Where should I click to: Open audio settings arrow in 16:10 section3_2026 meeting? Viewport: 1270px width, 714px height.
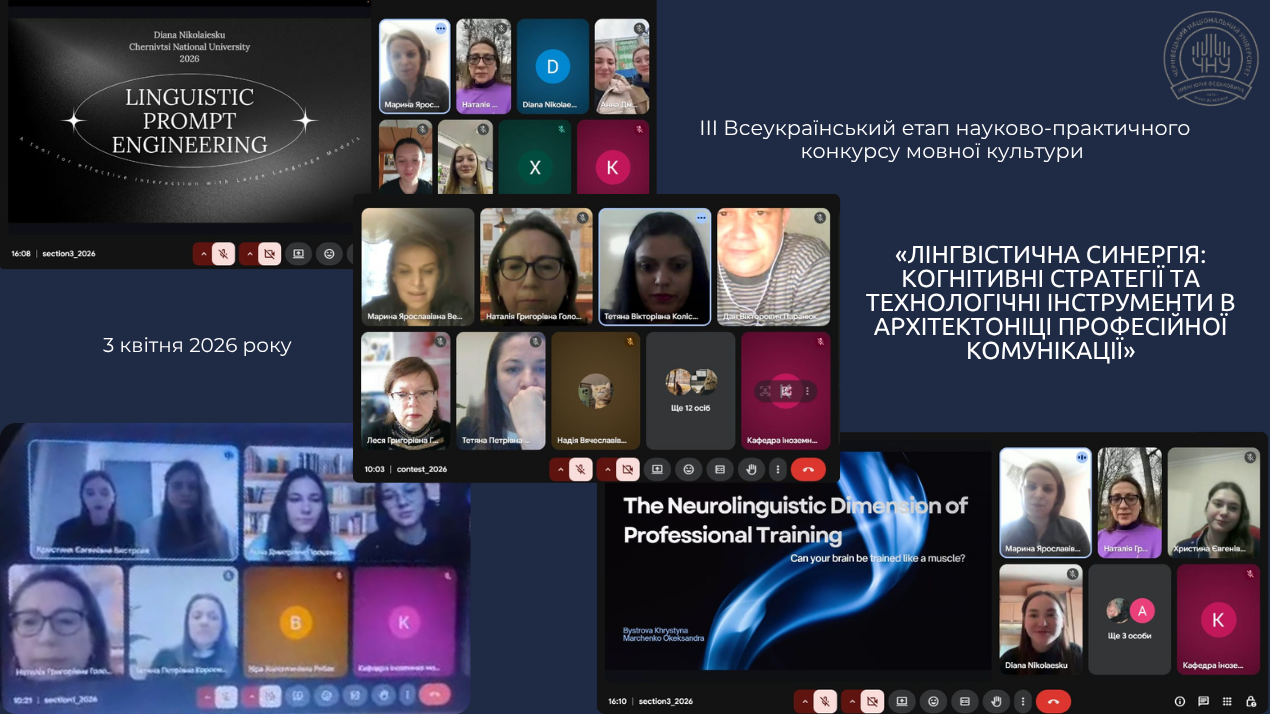[x=804, y=701]
